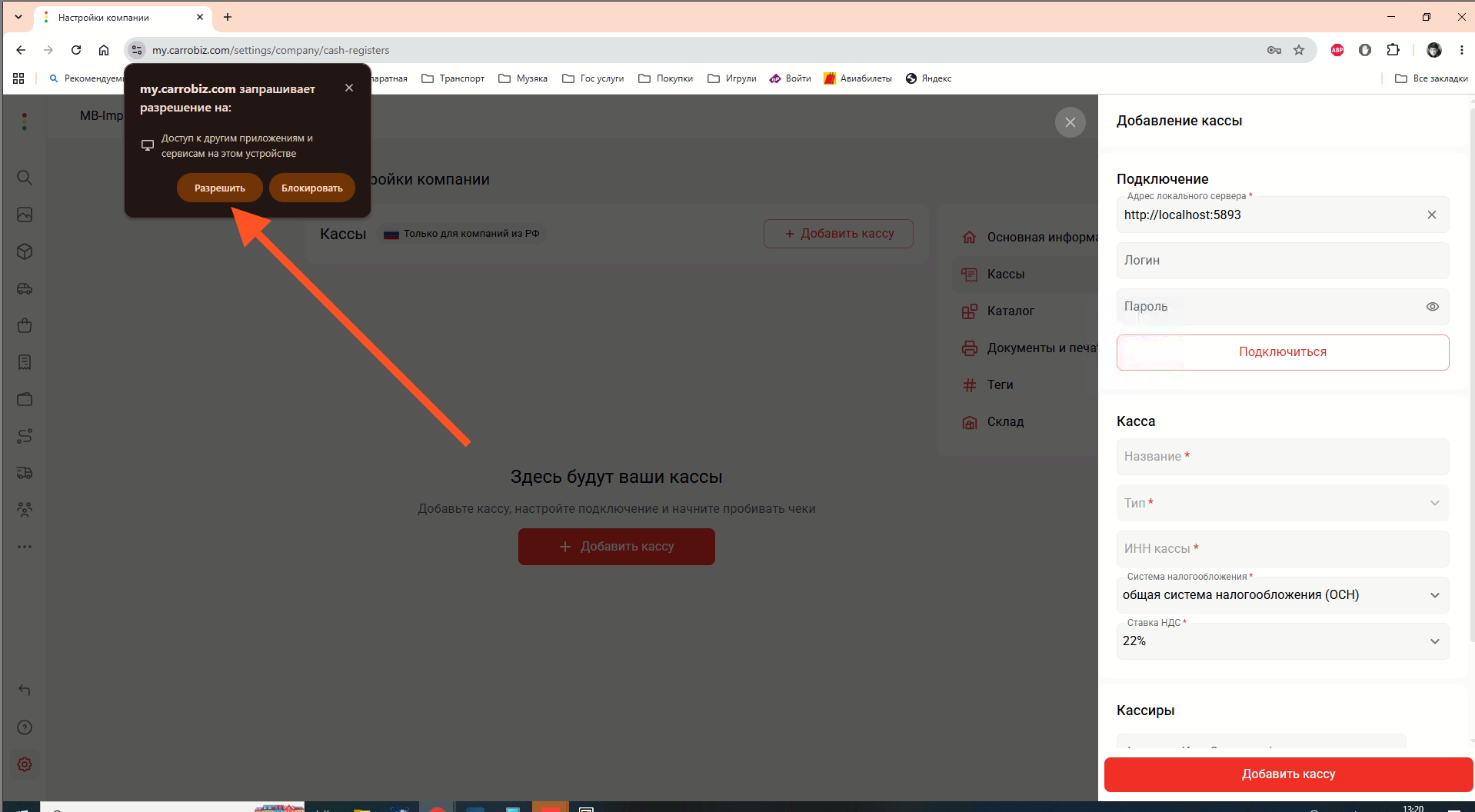Open site information icon in address bar
This screenshot has width=1475, height=812.
point(136,50)
